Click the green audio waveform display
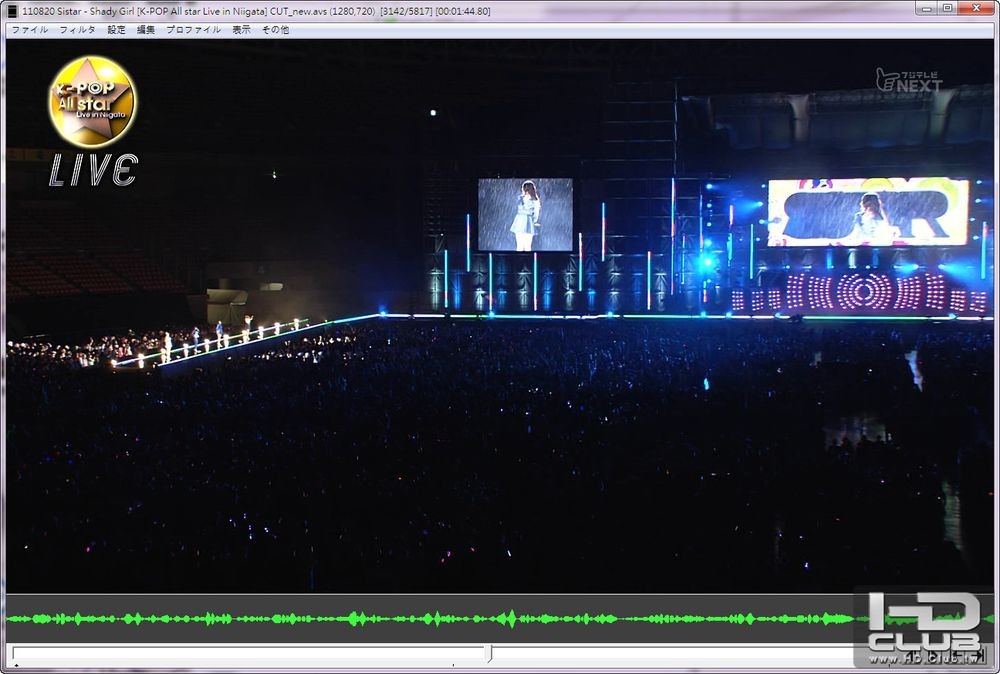The image size is (1000, 674). pyautogui.click(x=500, y=618)
